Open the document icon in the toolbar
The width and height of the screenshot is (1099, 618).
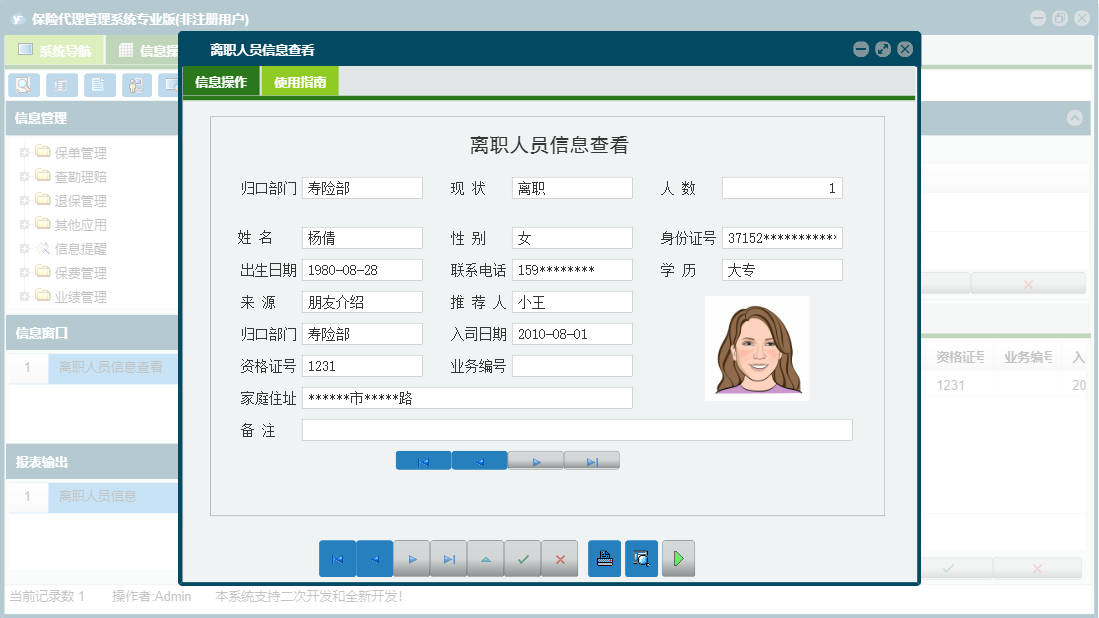[x=99, y=85]
